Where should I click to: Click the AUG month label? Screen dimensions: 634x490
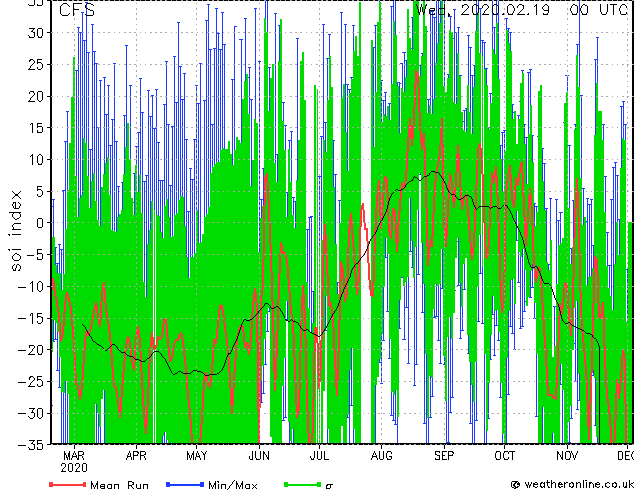pos(381,456)
